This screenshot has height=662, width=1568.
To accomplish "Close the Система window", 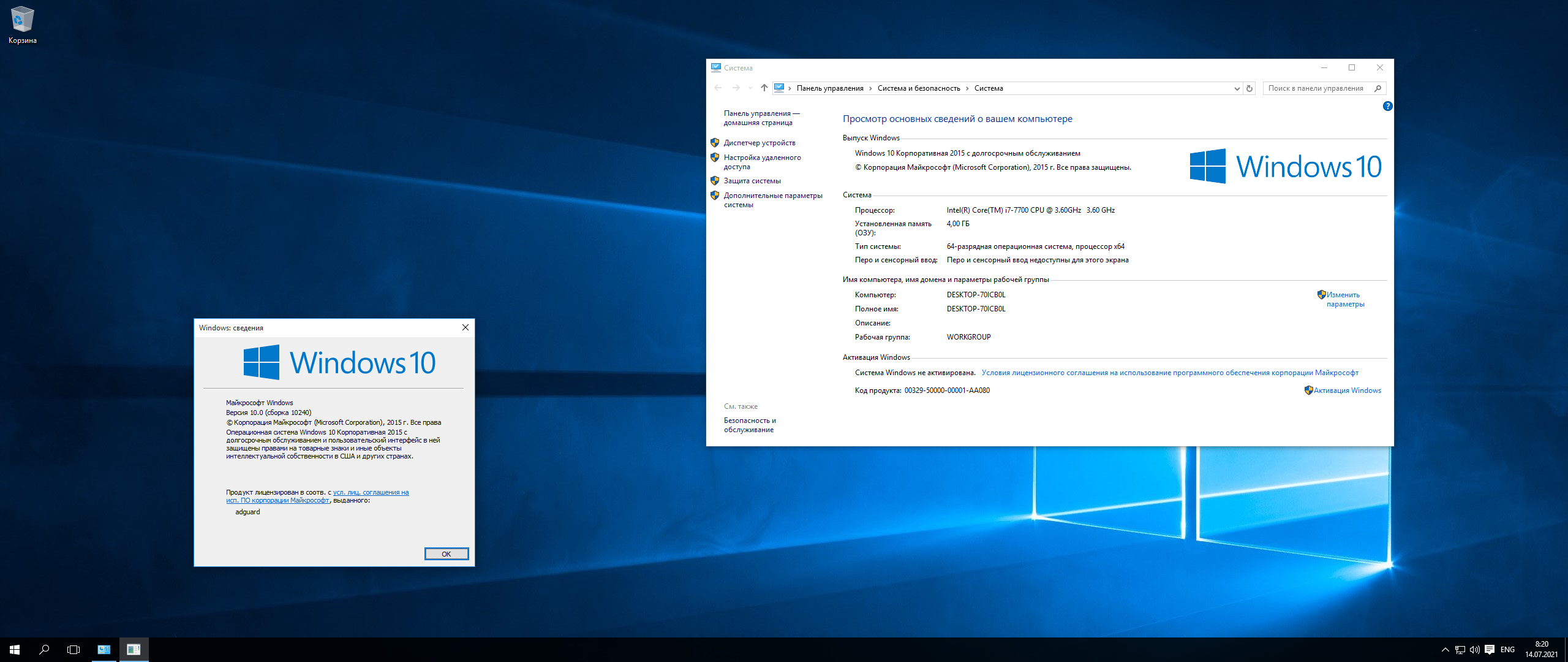I will pos(1380,67).
